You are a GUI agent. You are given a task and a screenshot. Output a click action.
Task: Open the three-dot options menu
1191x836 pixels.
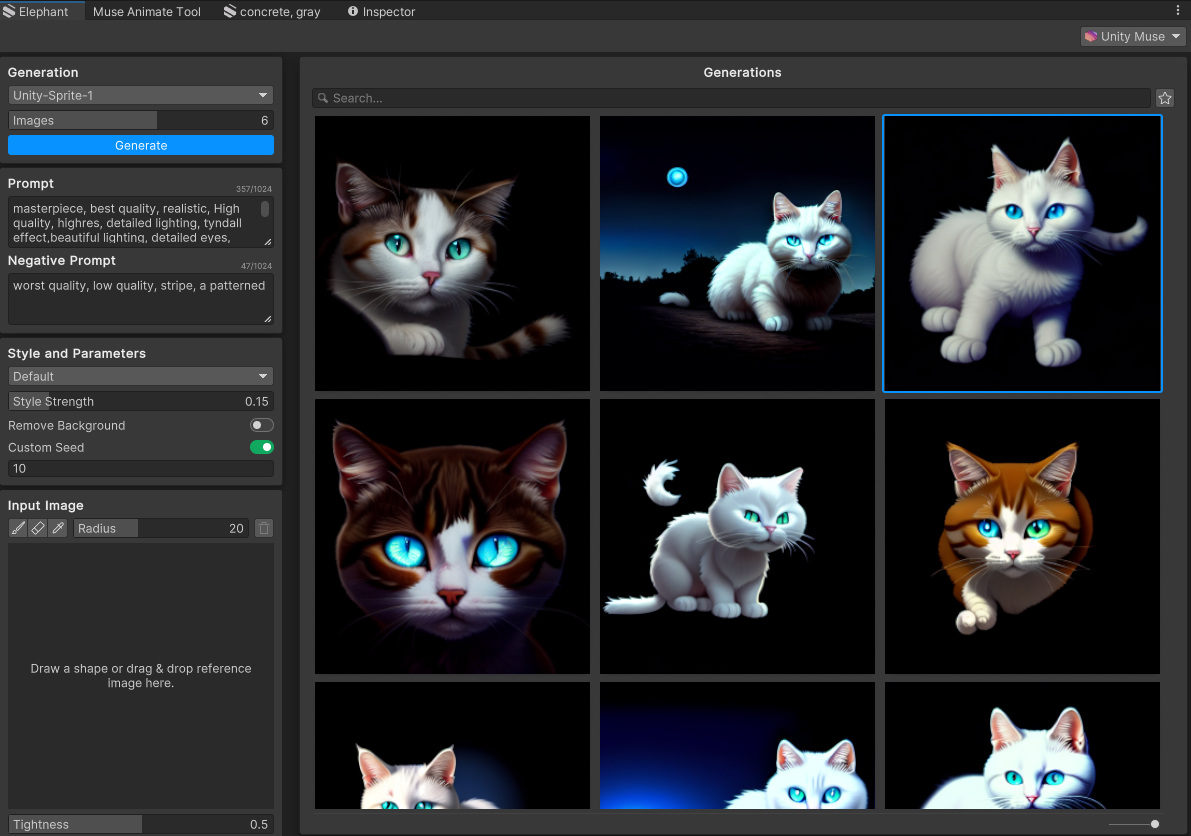click(1178, 11)
